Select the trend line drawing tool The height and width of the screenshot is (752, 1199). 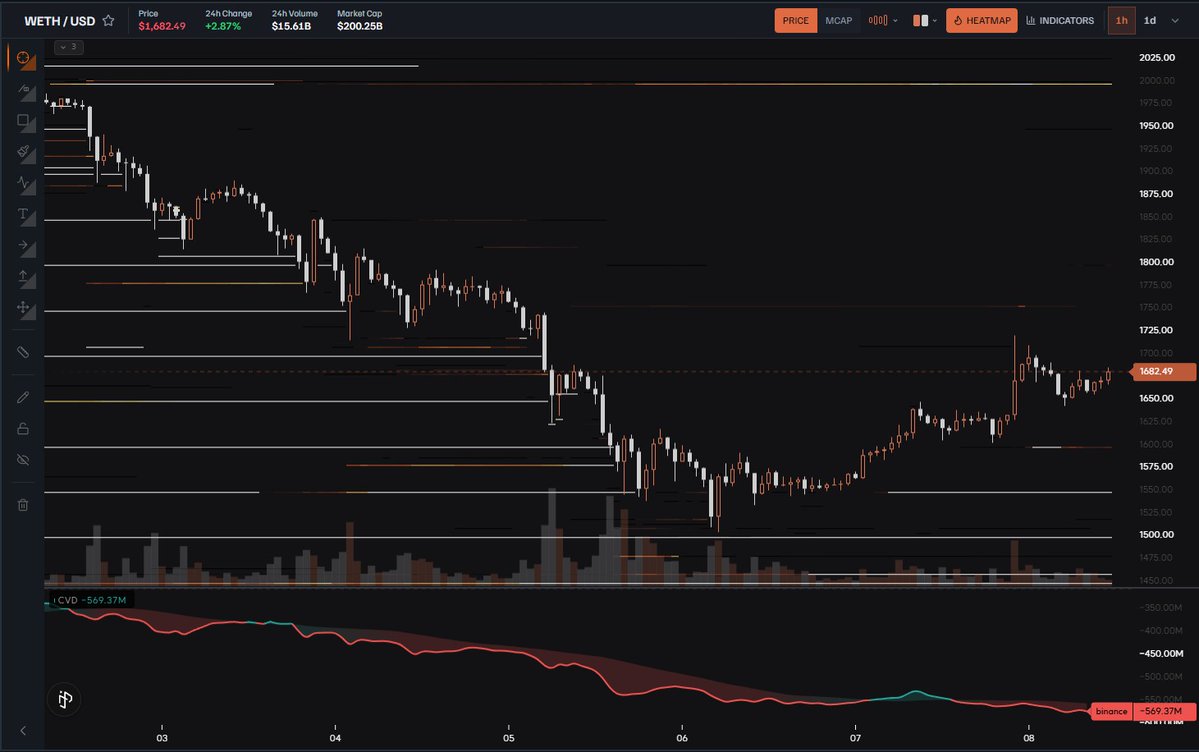(23, 90)
